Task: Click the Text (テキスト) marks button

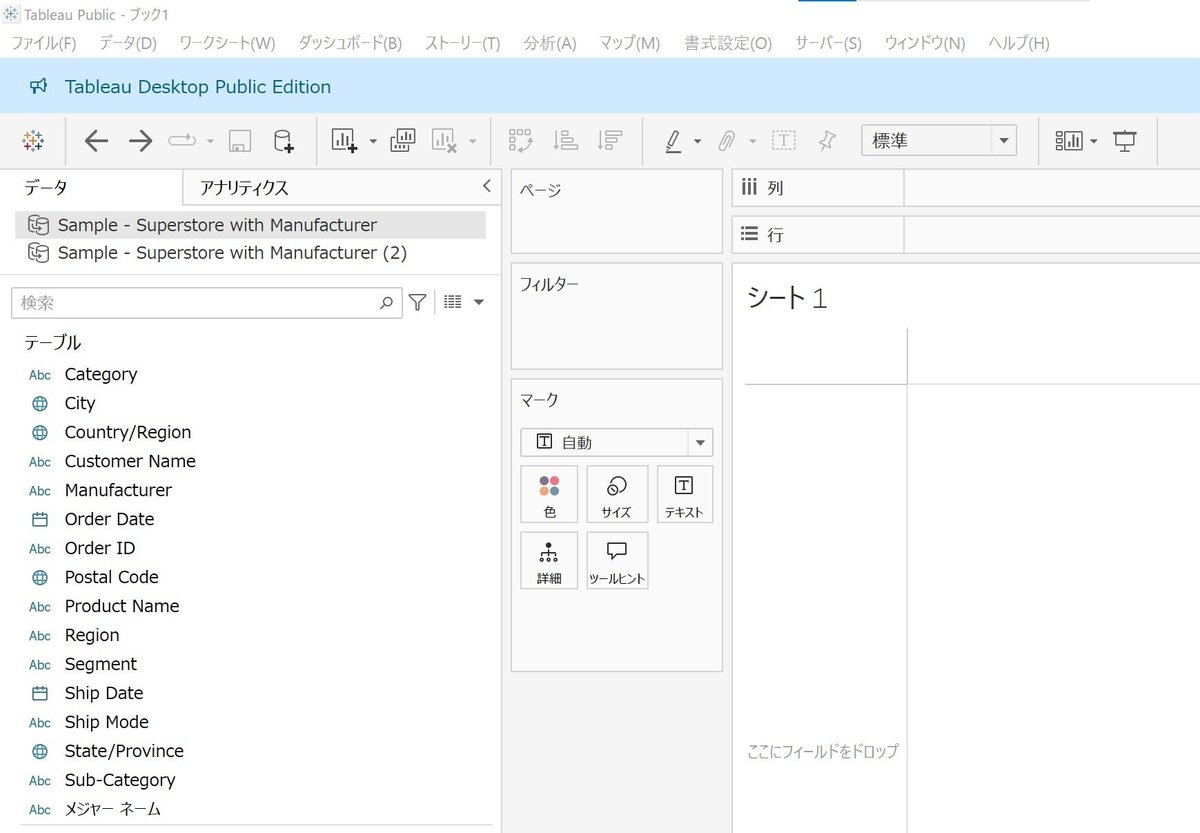Action: pos(684,494)
